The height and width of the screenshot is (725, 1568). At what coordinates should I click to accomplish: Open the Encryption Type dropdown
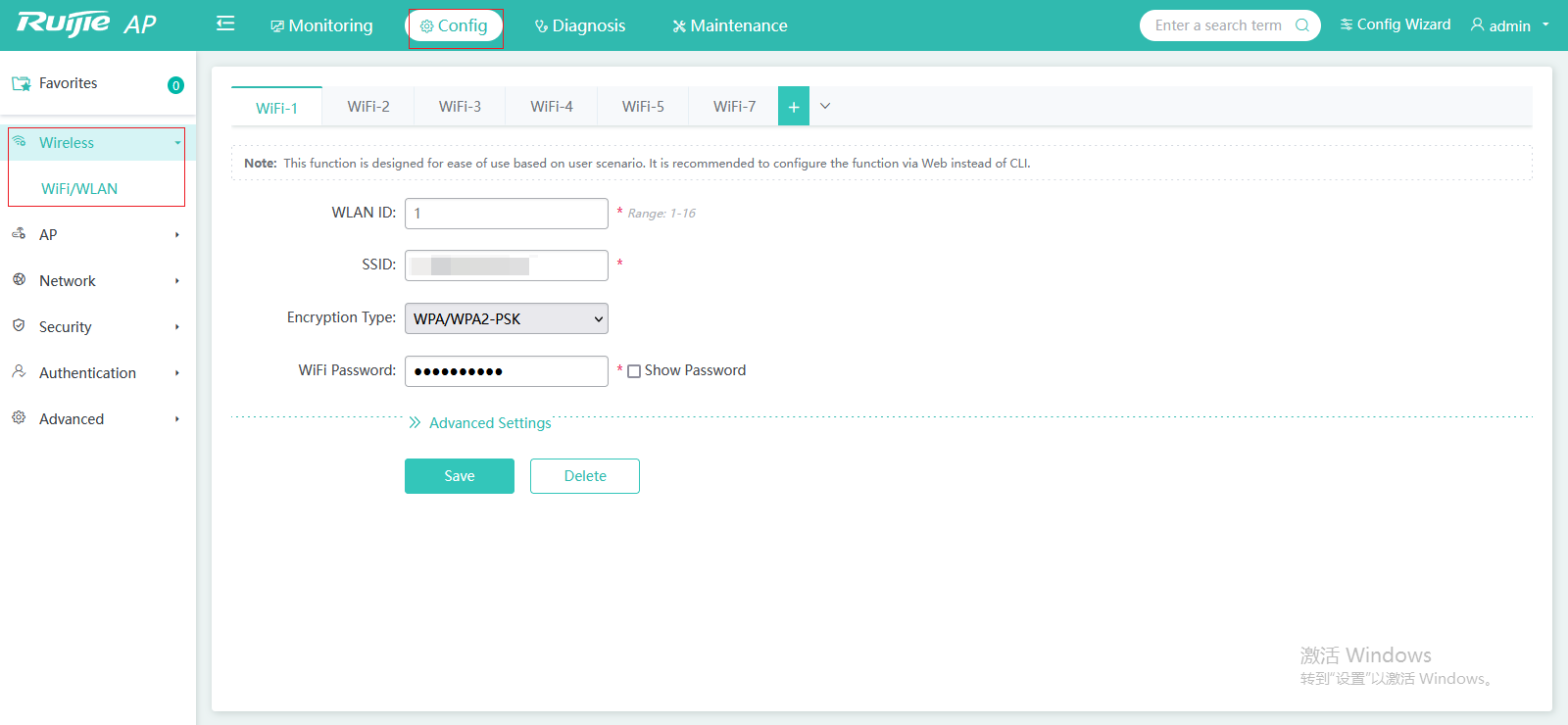coord(506,318)
